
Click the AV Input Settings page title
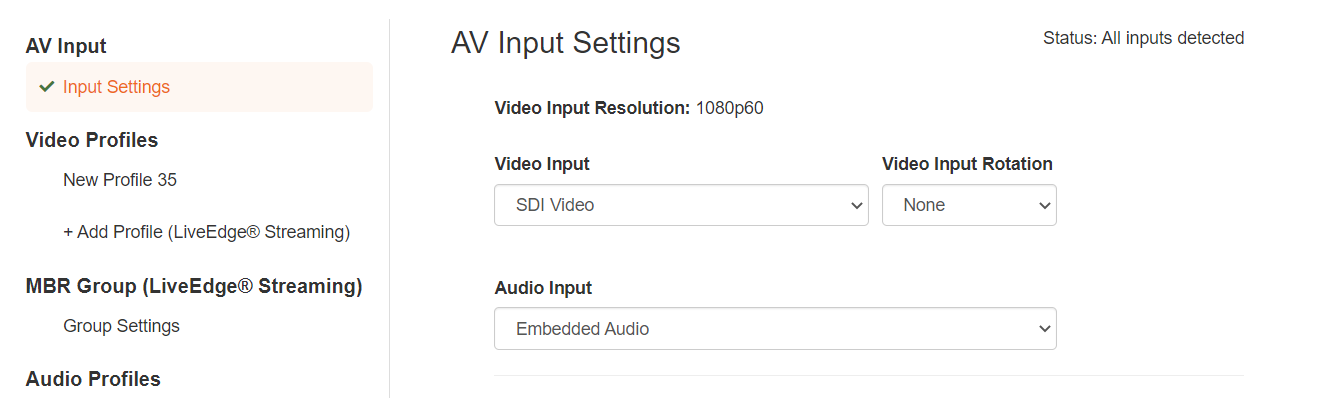(566, 43)
